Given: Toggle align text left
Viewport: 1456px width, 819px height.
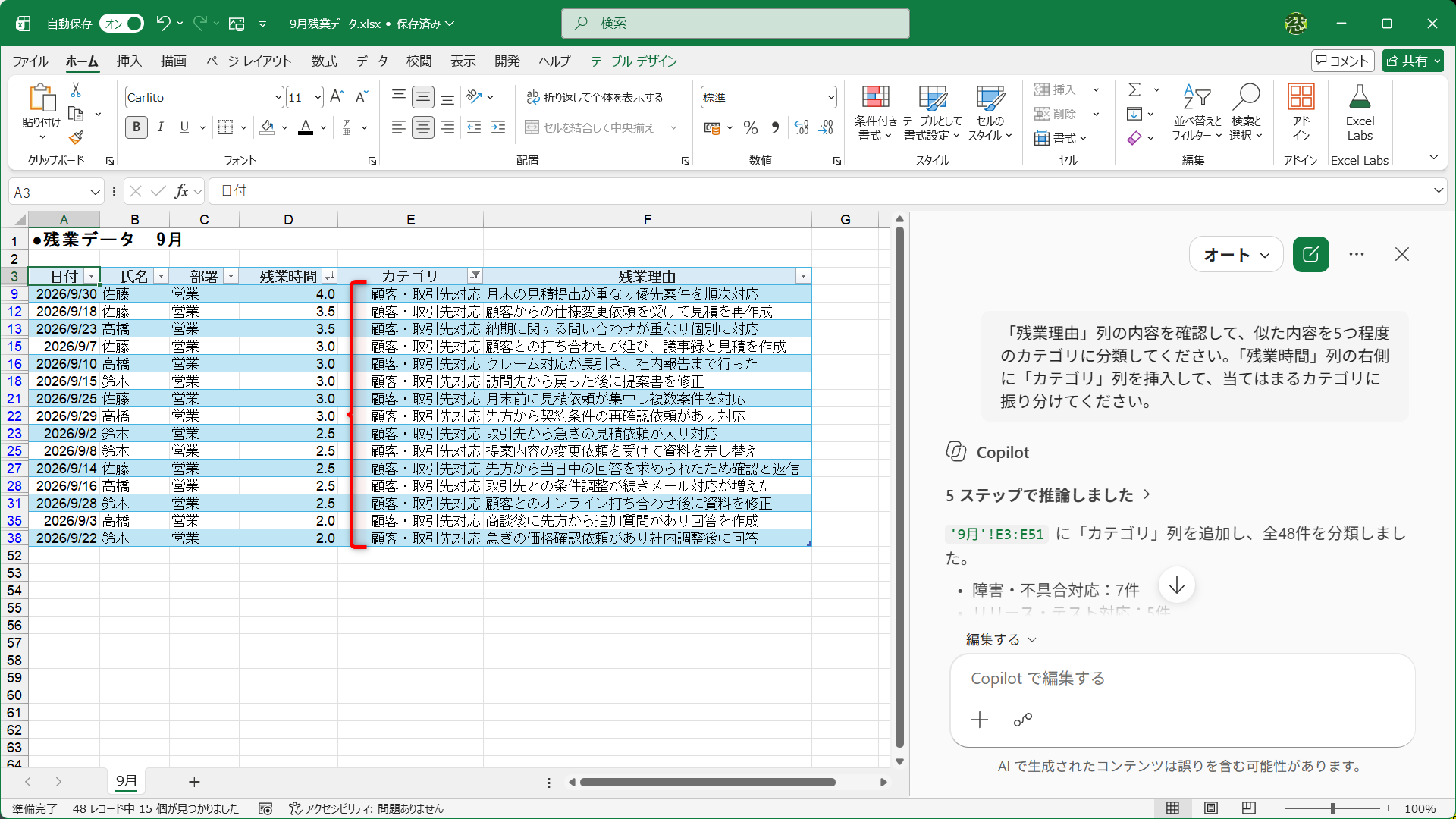Looking at the screenshot, I should pos(398,127).
